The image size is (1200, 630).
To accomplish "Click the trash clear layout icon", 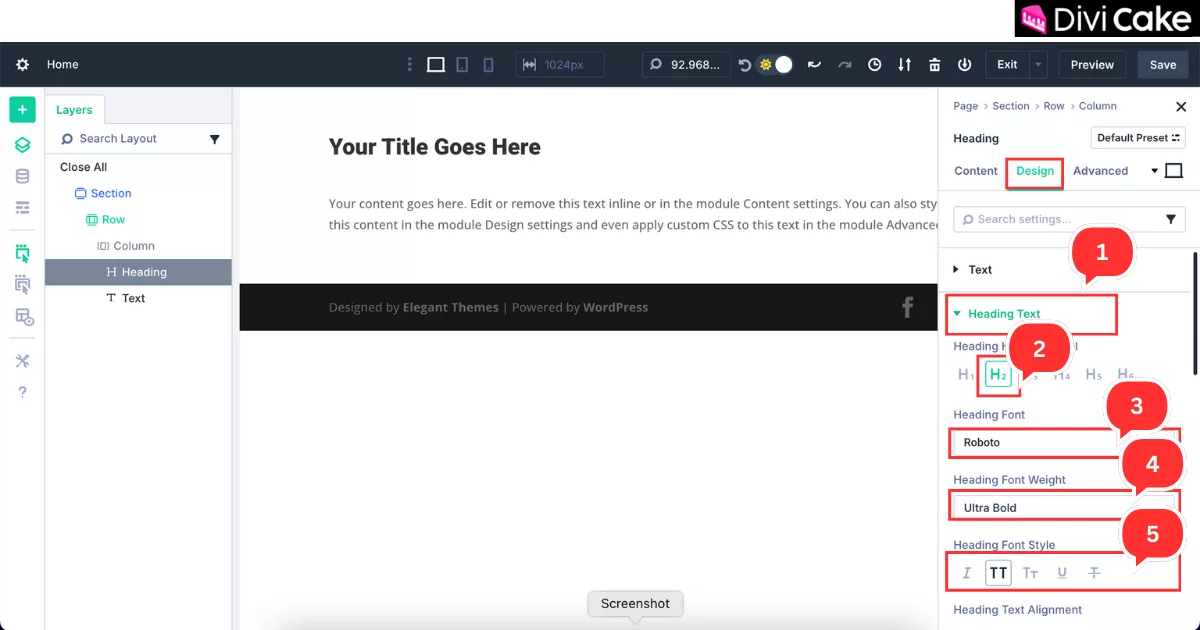I will coord(935,65).
